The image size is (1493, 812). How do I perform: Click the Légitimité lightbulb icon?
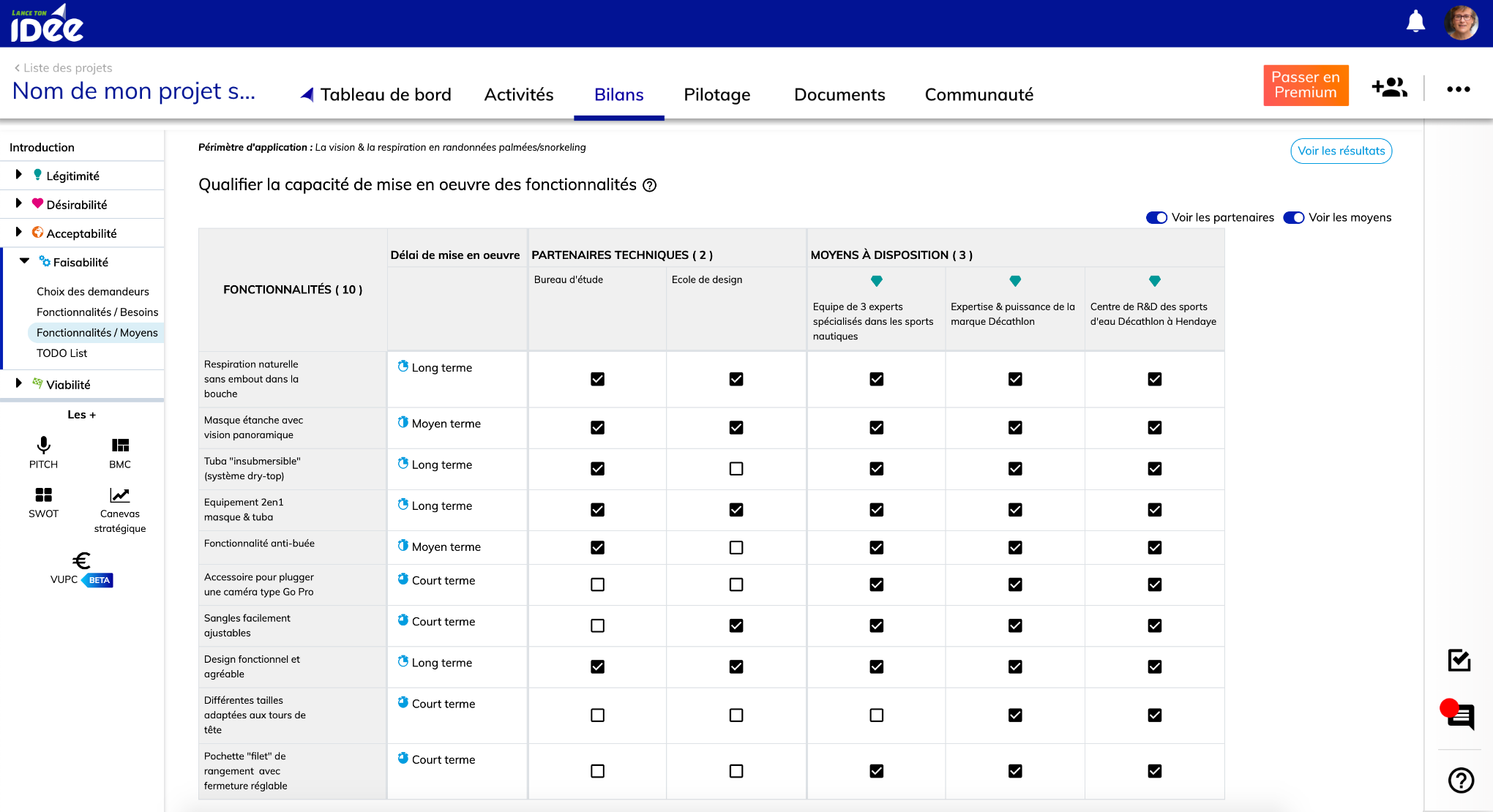pyautogui.click(x=37, y=175)
